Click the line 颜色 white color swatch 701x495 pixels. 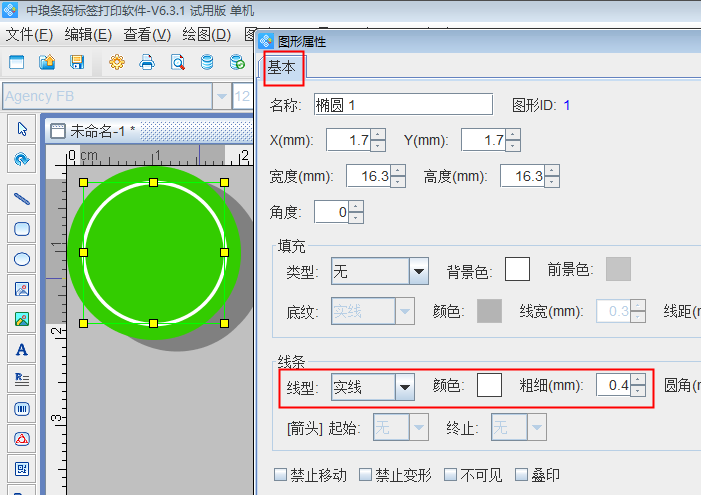tap(490, 386)
